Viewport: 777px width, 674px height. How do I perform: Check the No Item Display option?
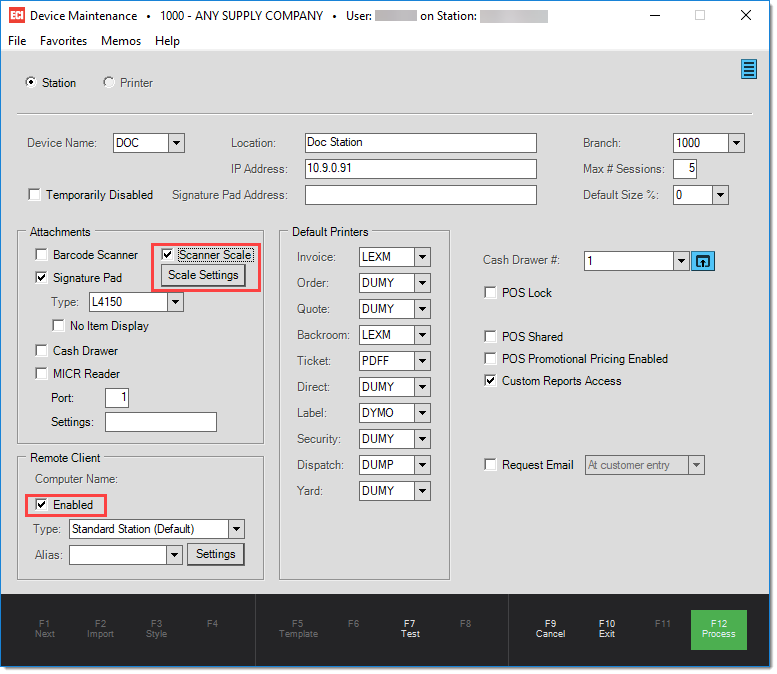point(58,327)
